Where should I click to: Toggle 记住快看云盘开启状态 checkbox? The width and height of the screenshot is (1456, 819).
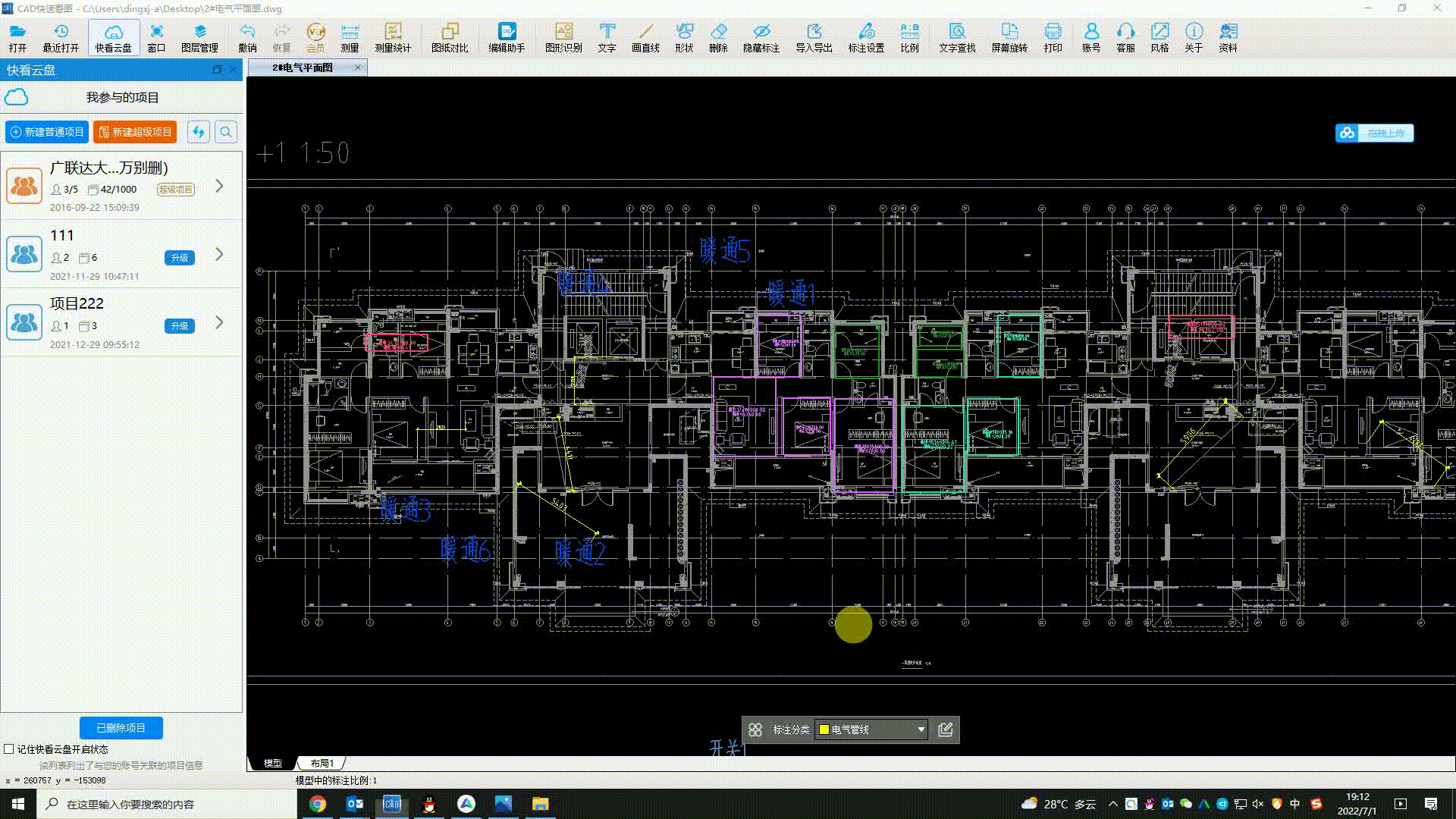coord(9,749)
